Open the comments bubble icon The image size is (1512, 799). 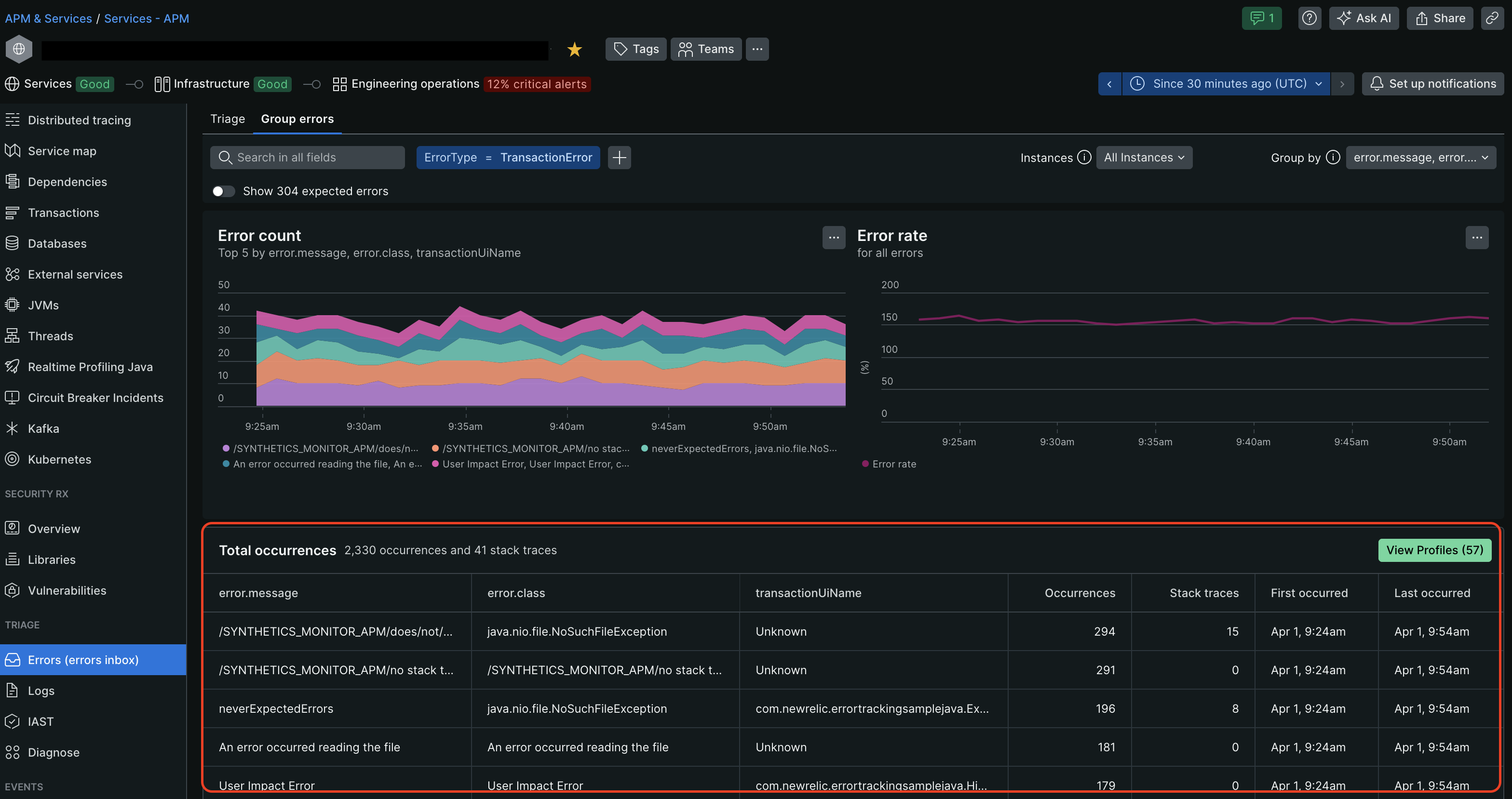coord(1261,18)
